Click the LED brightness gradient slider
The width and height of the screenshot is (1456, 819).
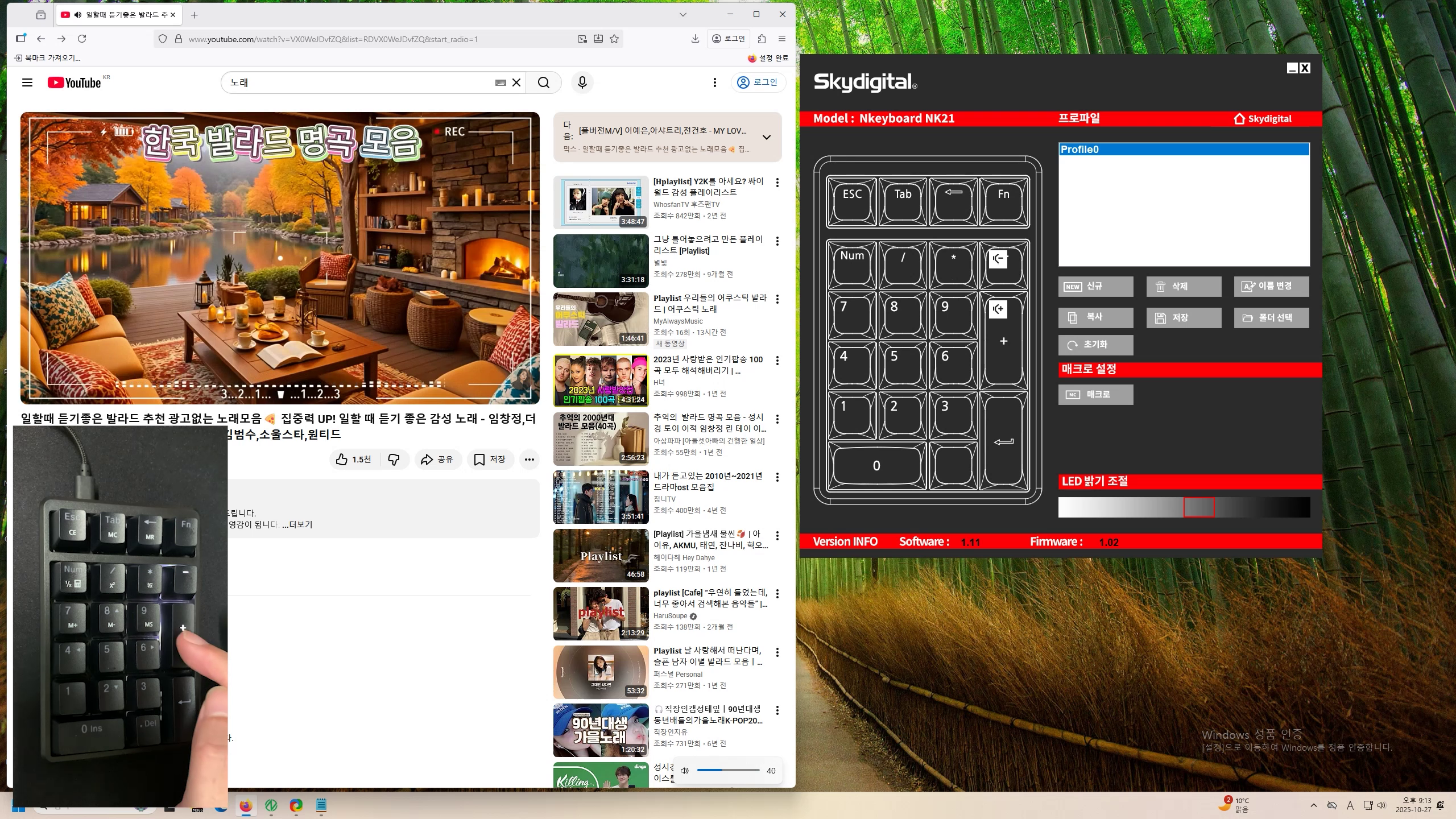point(1184,507)
